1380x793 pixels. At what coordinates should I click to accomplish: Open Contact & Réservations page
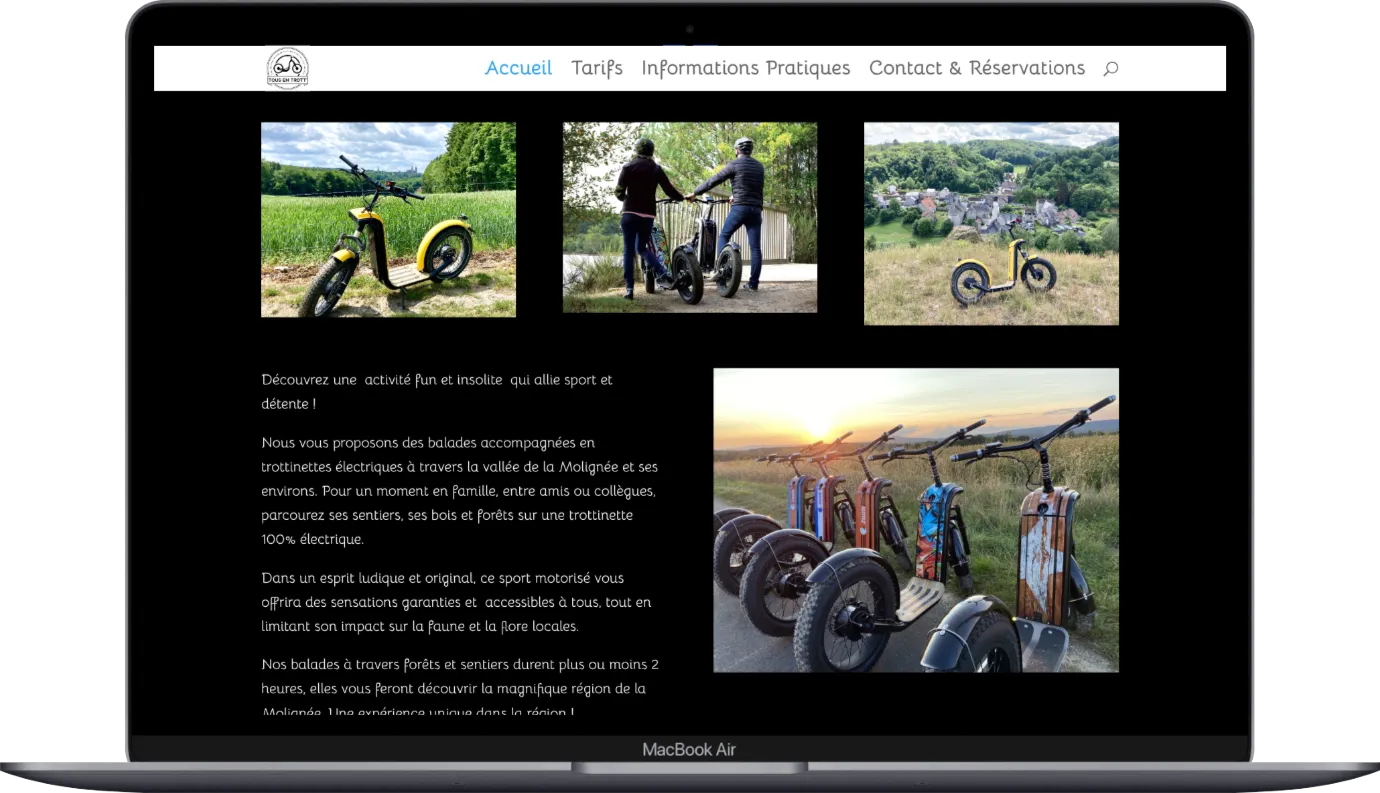pyautogui.click(x=977, y=68)
